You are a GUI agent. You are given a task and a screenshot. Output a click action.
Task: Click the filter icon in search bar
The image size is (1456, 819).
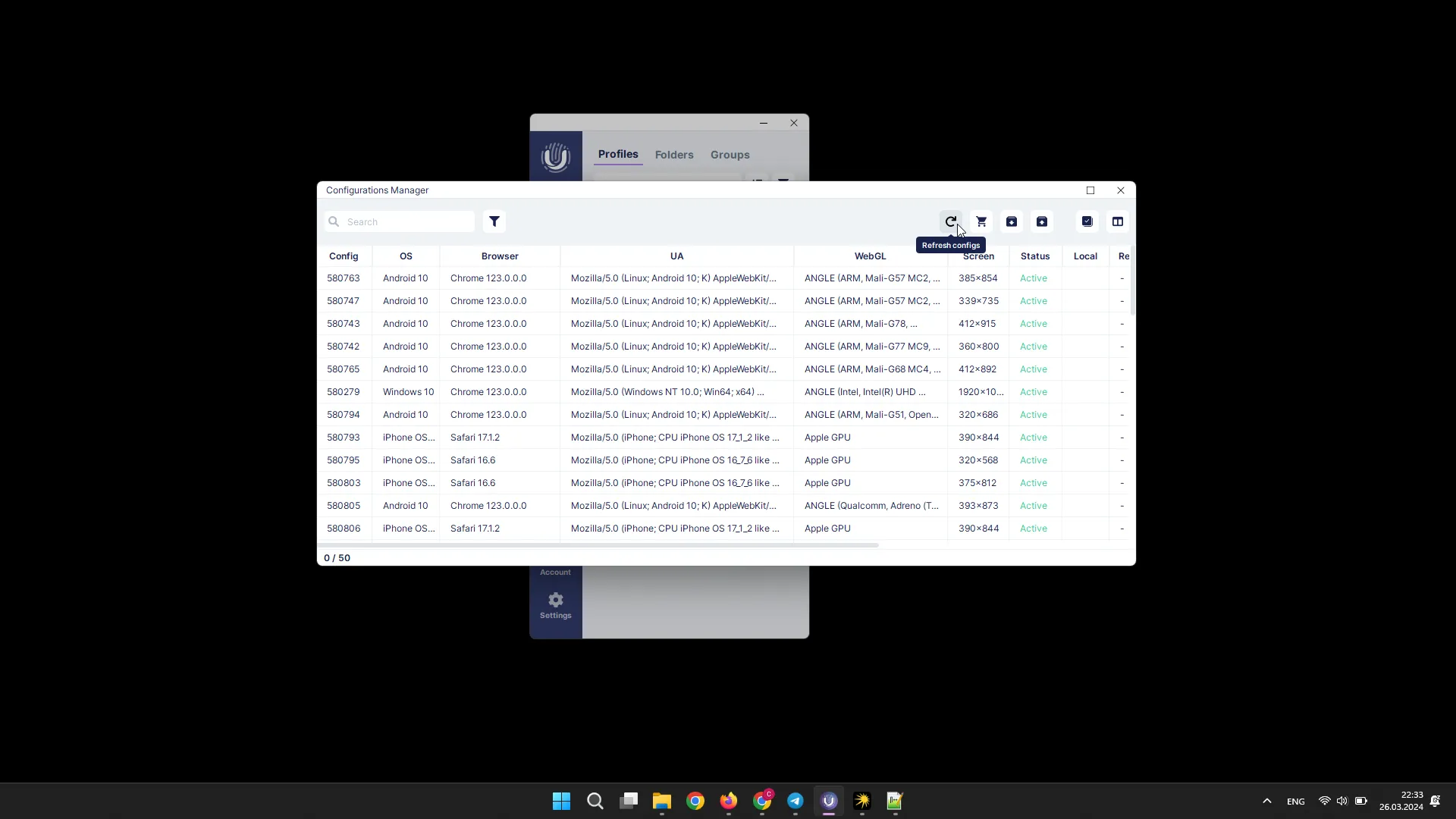point(494,221)
